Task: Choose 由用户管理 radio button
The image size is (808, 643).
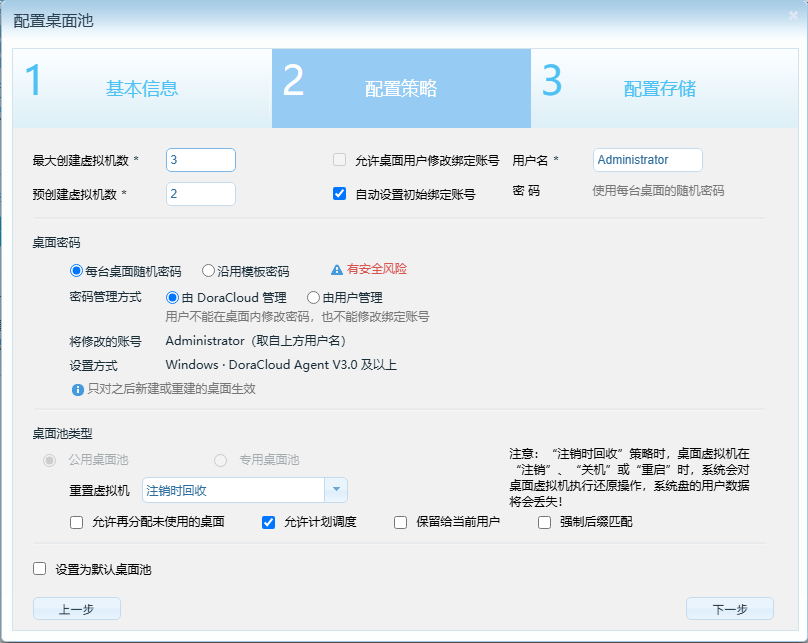Action: [313, 297]
